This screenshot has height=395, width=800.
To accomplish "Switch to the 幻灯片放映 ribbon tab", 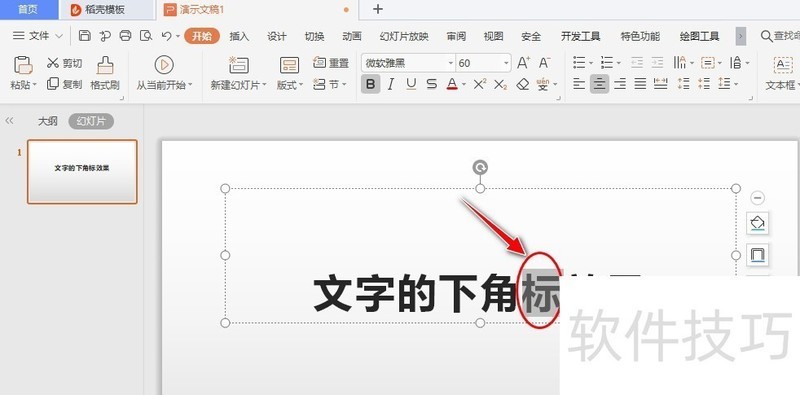I will [404, 36].
